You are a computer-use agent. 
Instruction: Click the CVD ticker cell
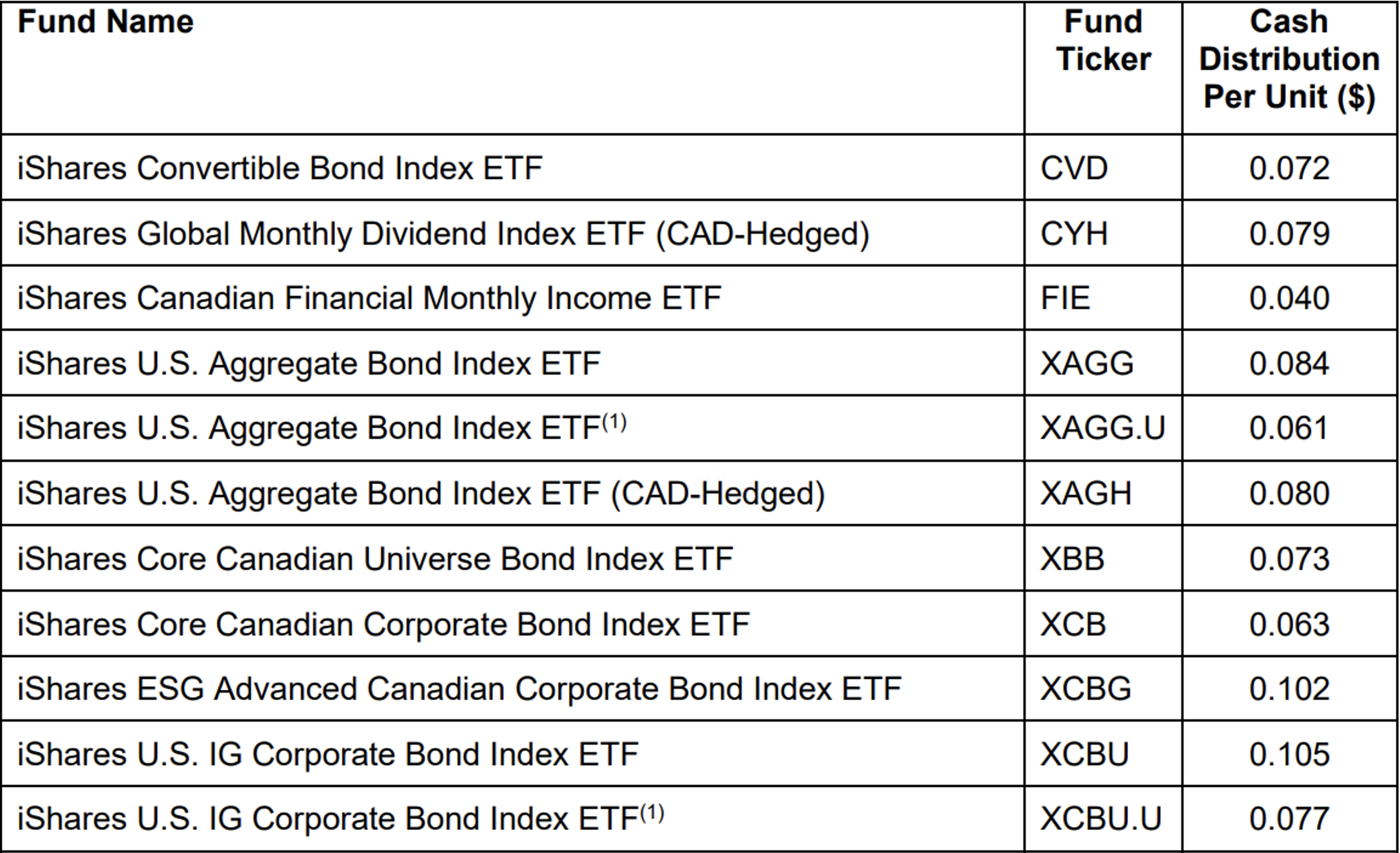pos(1074,168)
